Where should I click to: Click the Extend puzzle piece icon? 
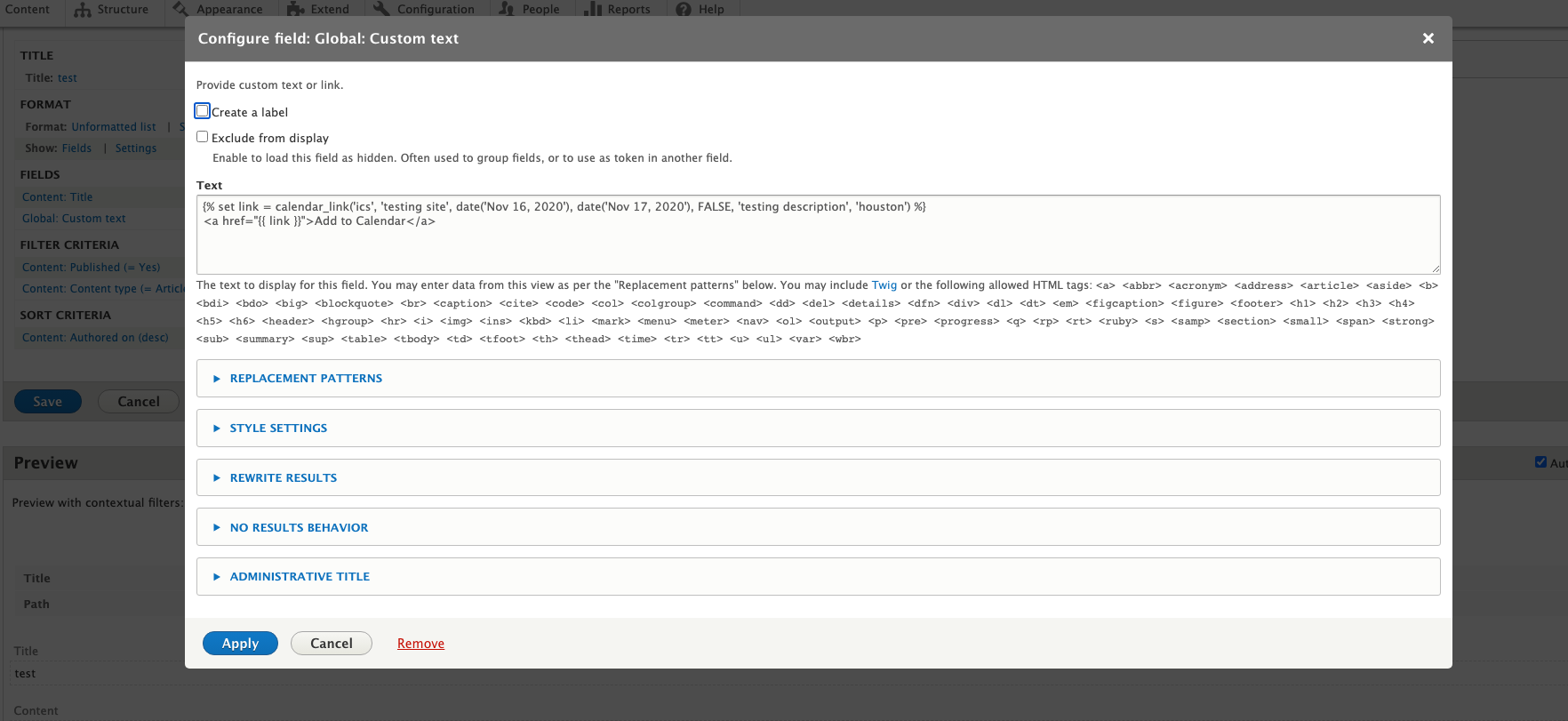[295, 9]
